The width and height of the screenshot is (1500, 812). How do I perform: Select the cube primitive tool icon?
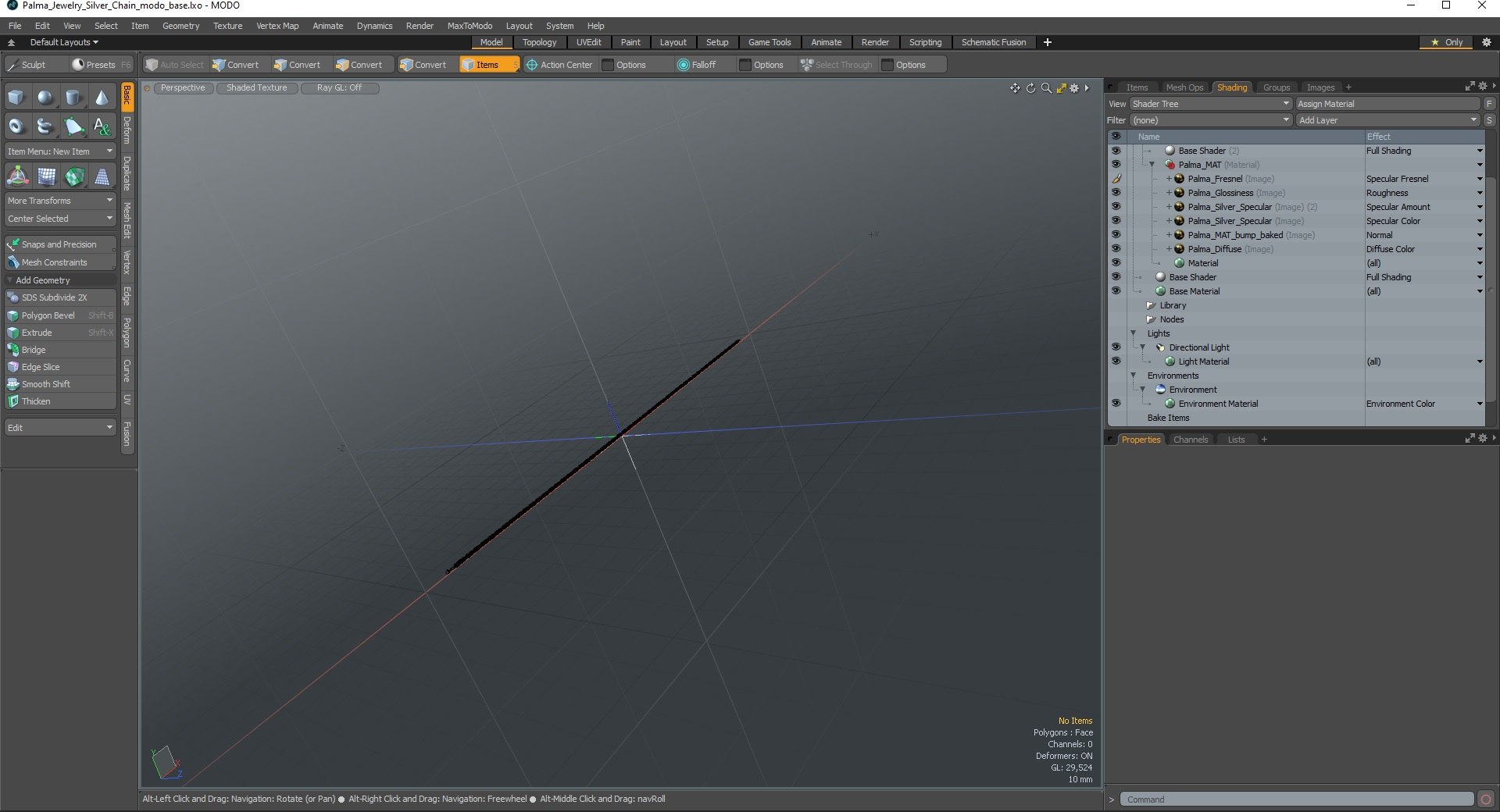click(x=16, y=98)
